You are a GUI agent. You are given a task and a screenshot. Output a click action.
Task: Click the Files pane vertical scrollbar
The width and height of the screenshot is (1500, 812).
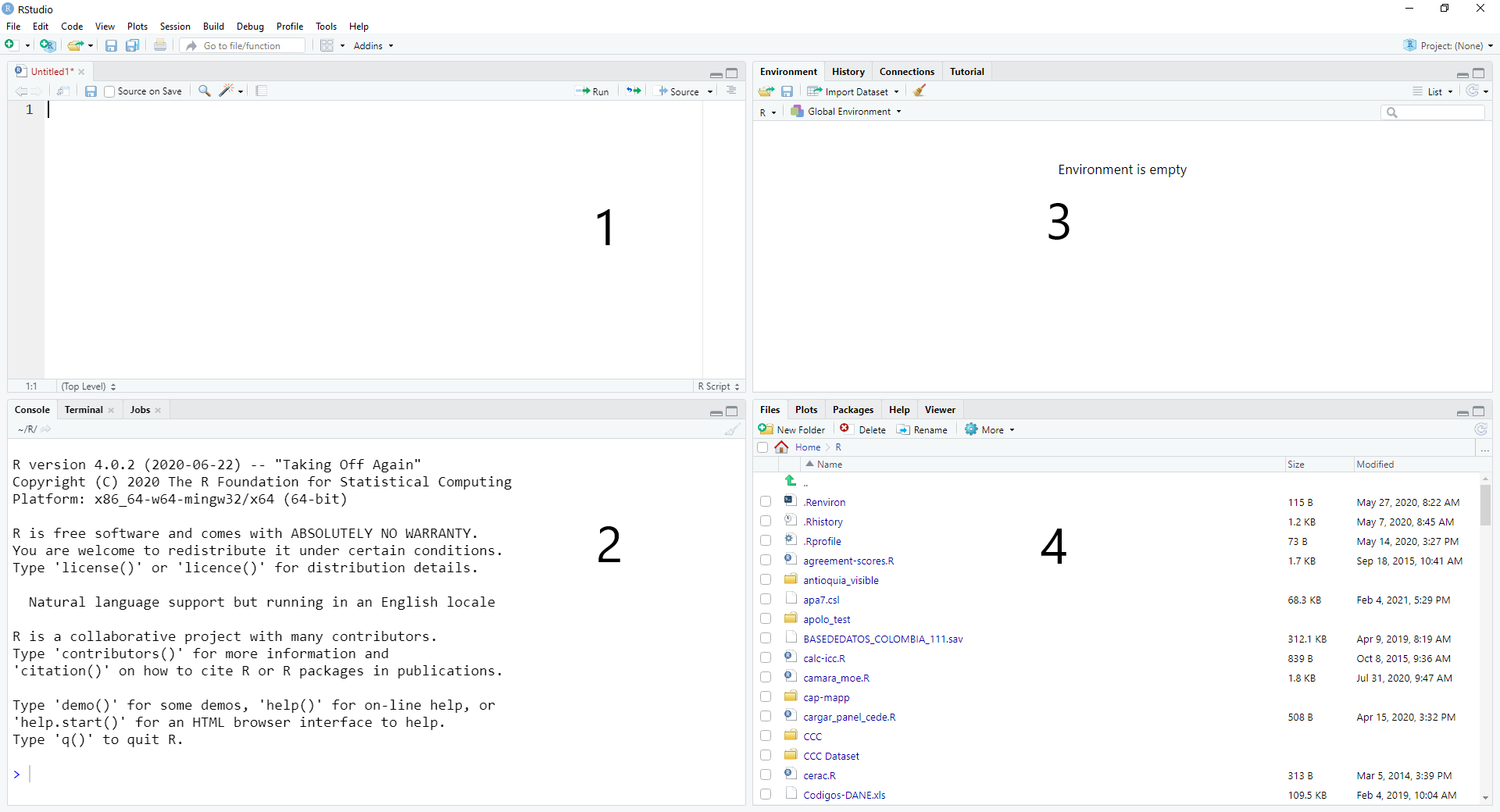[1484, 507]
